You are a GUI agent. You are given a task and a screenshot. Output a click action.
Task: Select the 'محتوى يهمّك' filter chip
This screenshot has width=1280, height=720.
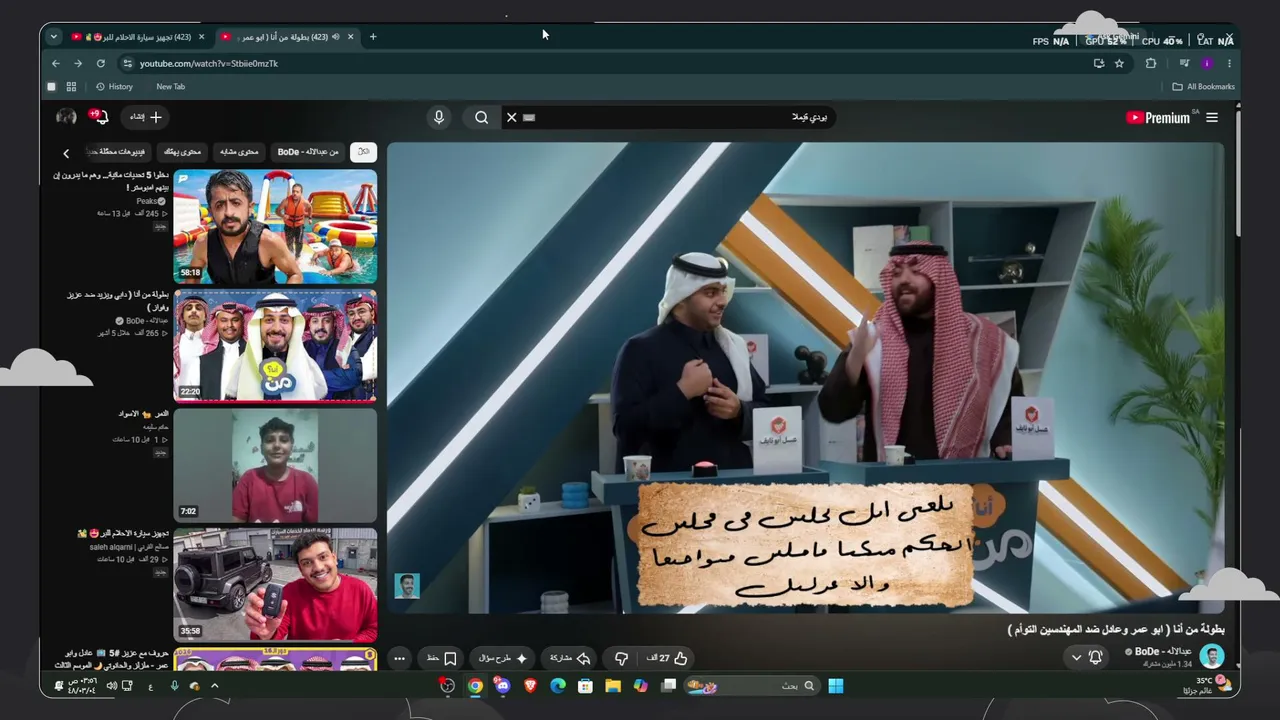(x=182, y=151)
